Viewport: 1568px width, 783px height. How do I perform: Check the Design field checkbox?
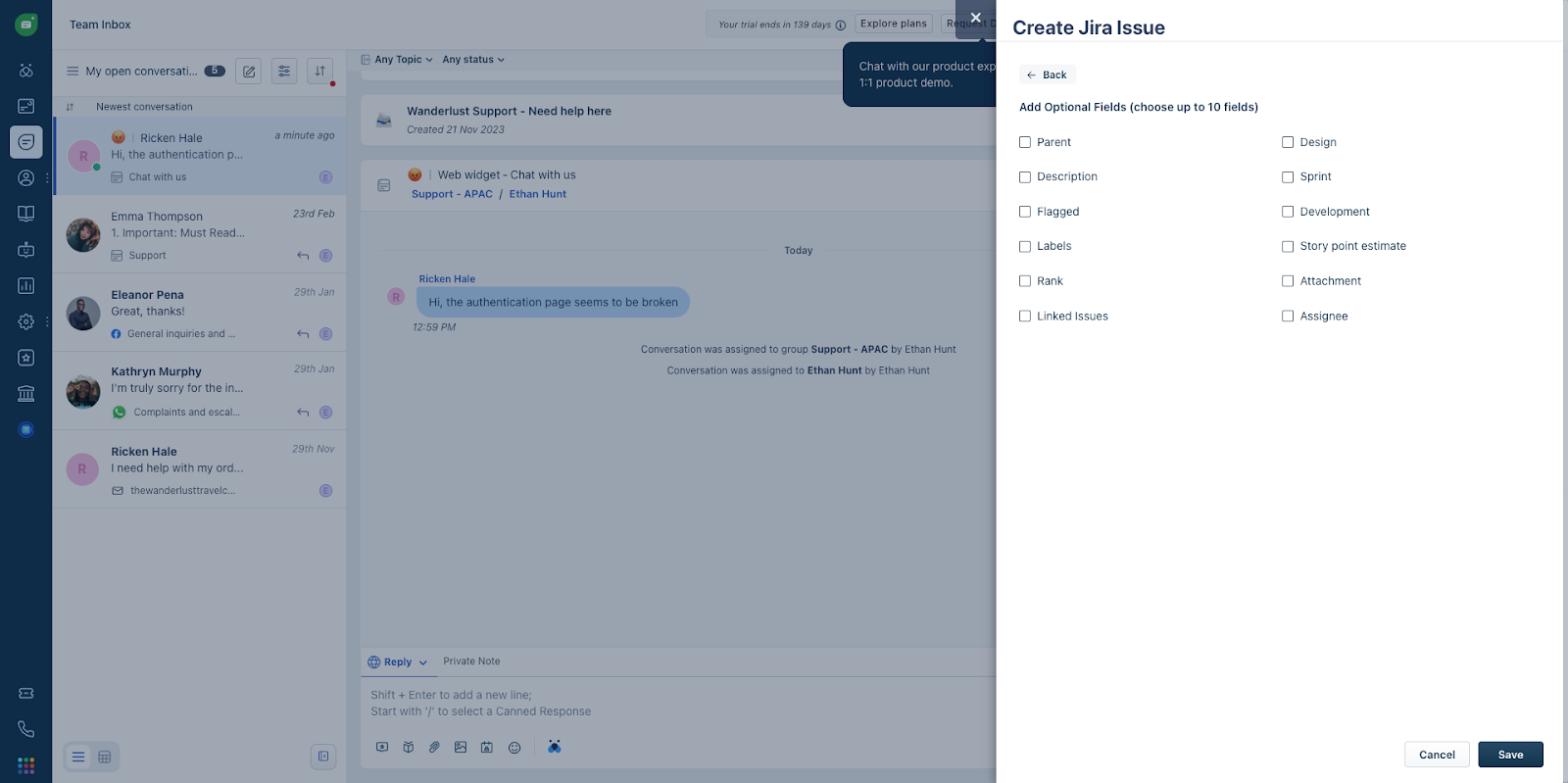pyautogui.click(x=1288, y=142)
